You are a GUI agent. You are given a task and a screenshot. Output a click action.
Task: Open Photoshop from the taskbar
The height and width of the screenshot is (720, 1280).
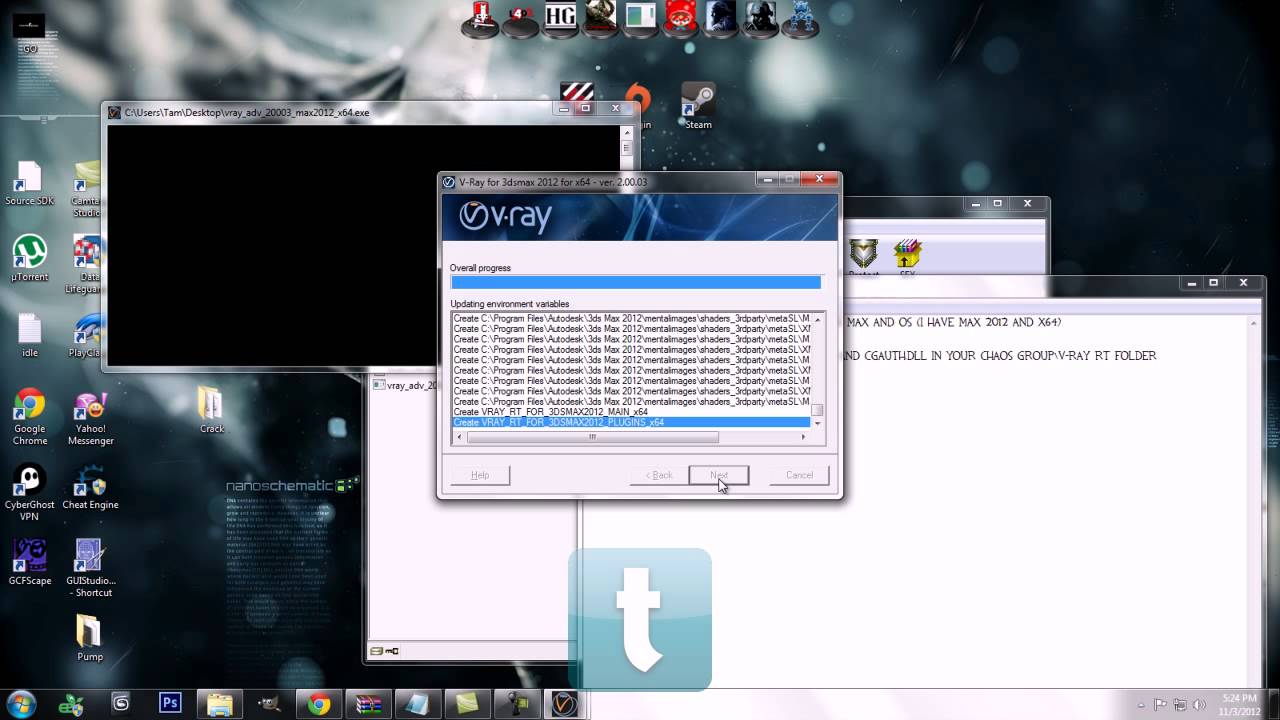[170, 704]
